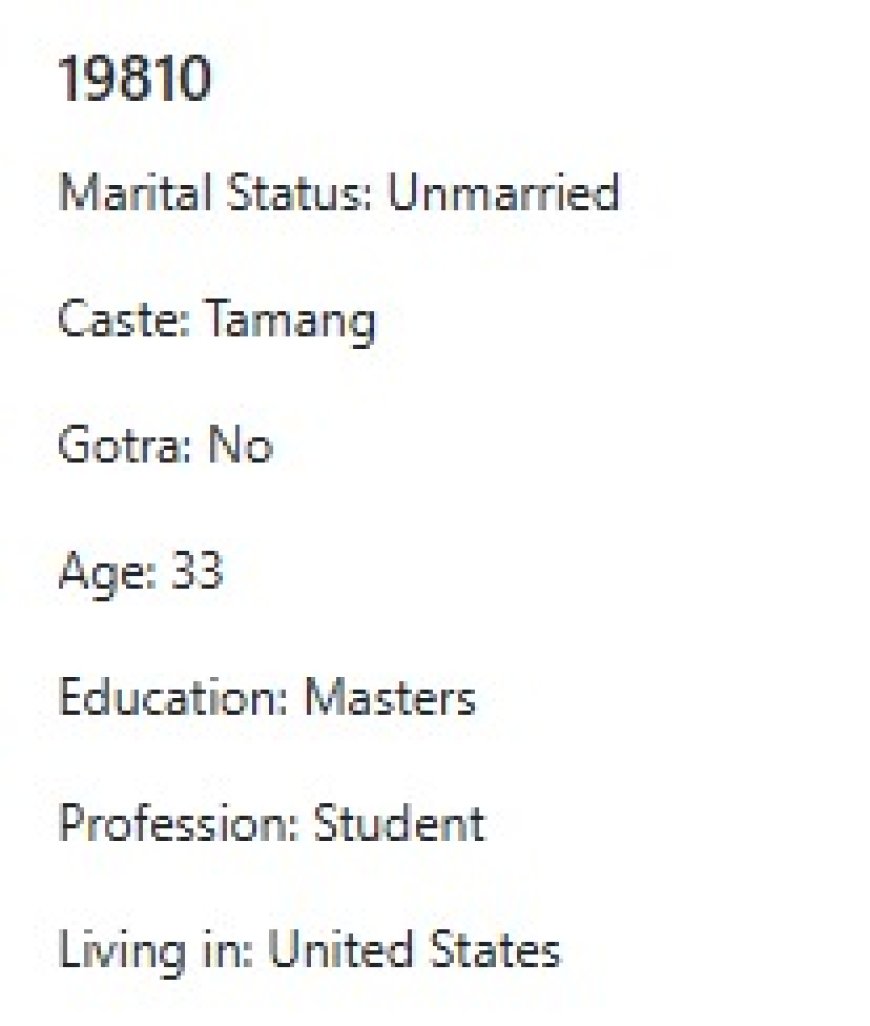Select the "Student" profession value
Image resolution: width=870 pixels, height=1026 pixels.
(399, 824)
